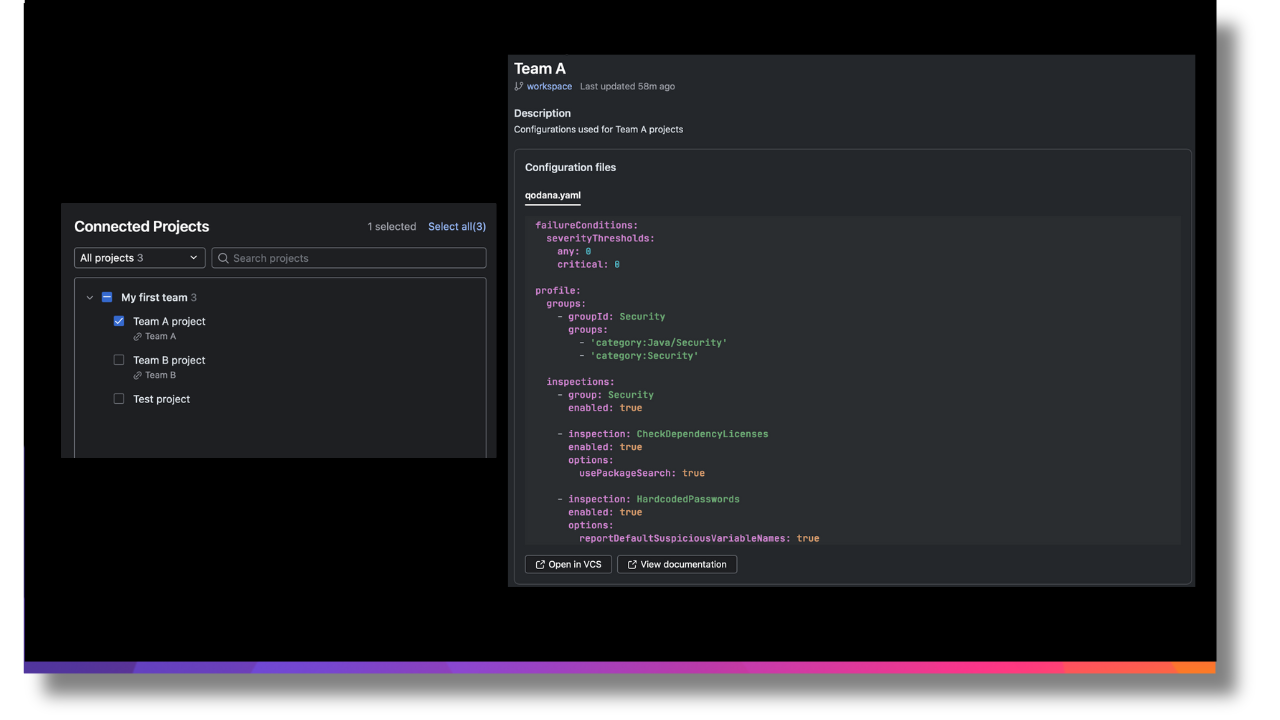
Task: Click the link icon beside Team B label
Action: click(138, 376)
